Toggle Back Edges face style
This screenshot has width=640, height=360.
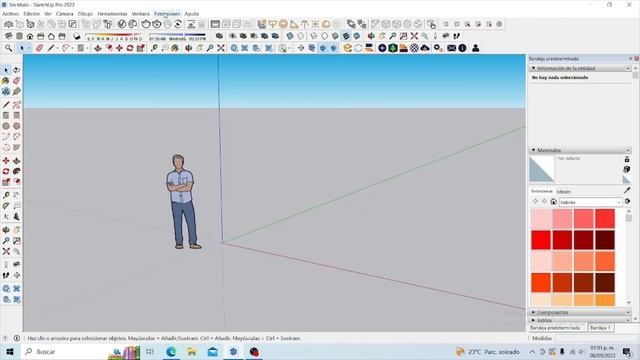click(300, 36)
